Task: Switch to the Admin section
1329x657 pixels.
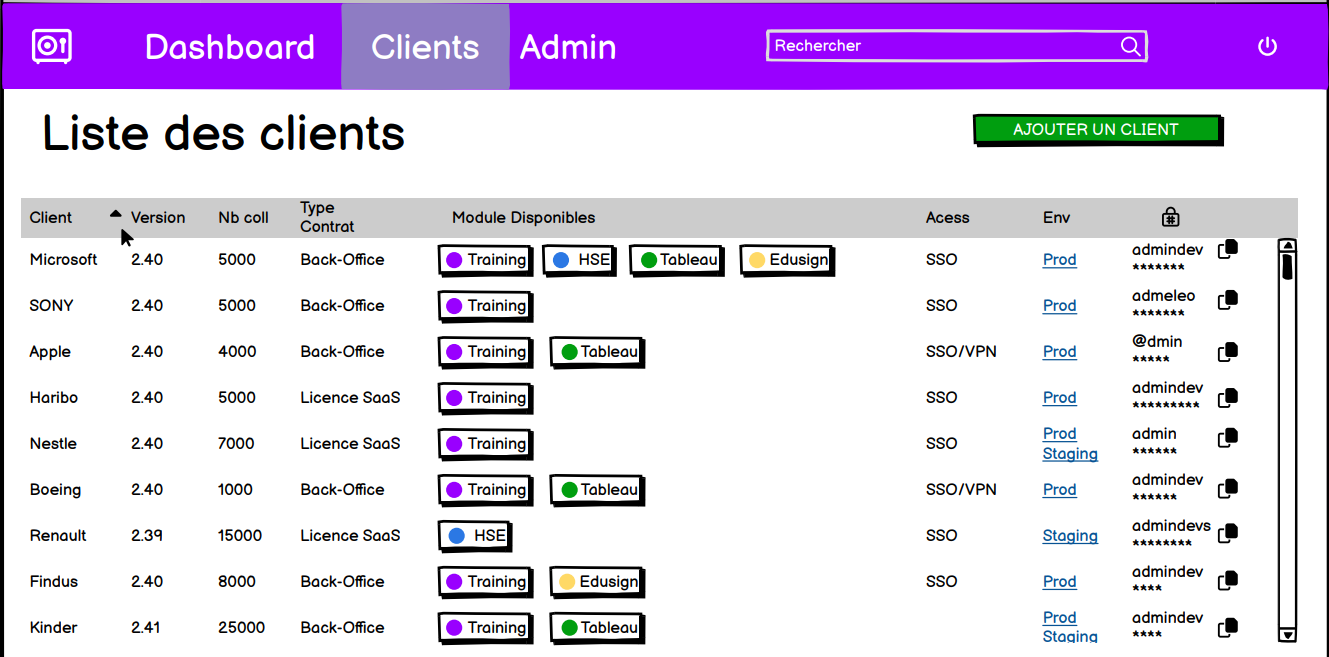Action: 568,46
